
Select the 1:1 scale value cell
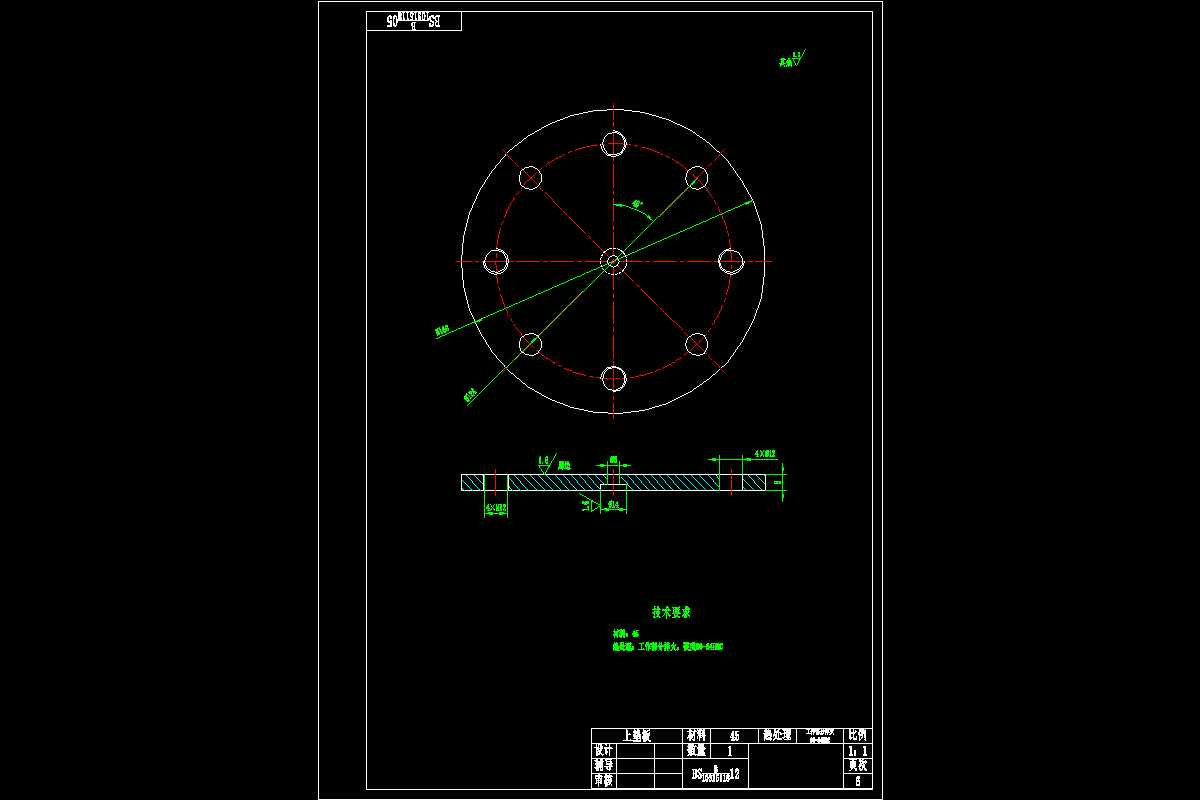coord(858,750)
